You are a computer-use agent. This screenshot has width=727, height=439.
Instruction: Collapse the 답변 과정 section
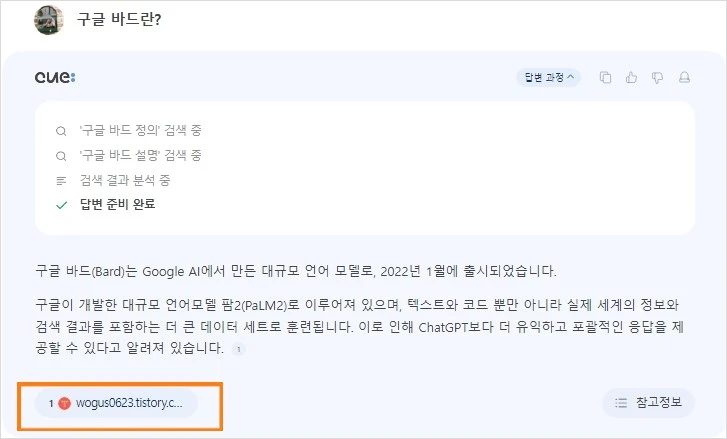pyautogui.click(x=549, y=77)
